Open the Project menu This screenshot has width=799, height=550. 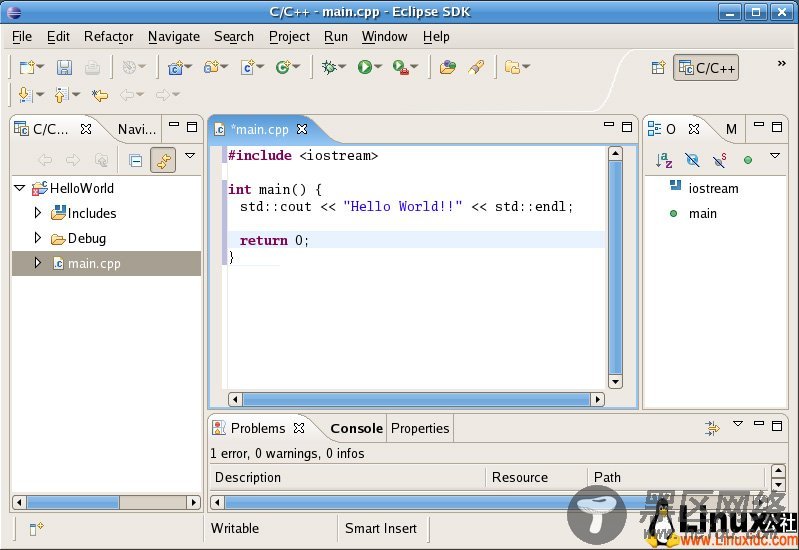click(x=289, y=37)
